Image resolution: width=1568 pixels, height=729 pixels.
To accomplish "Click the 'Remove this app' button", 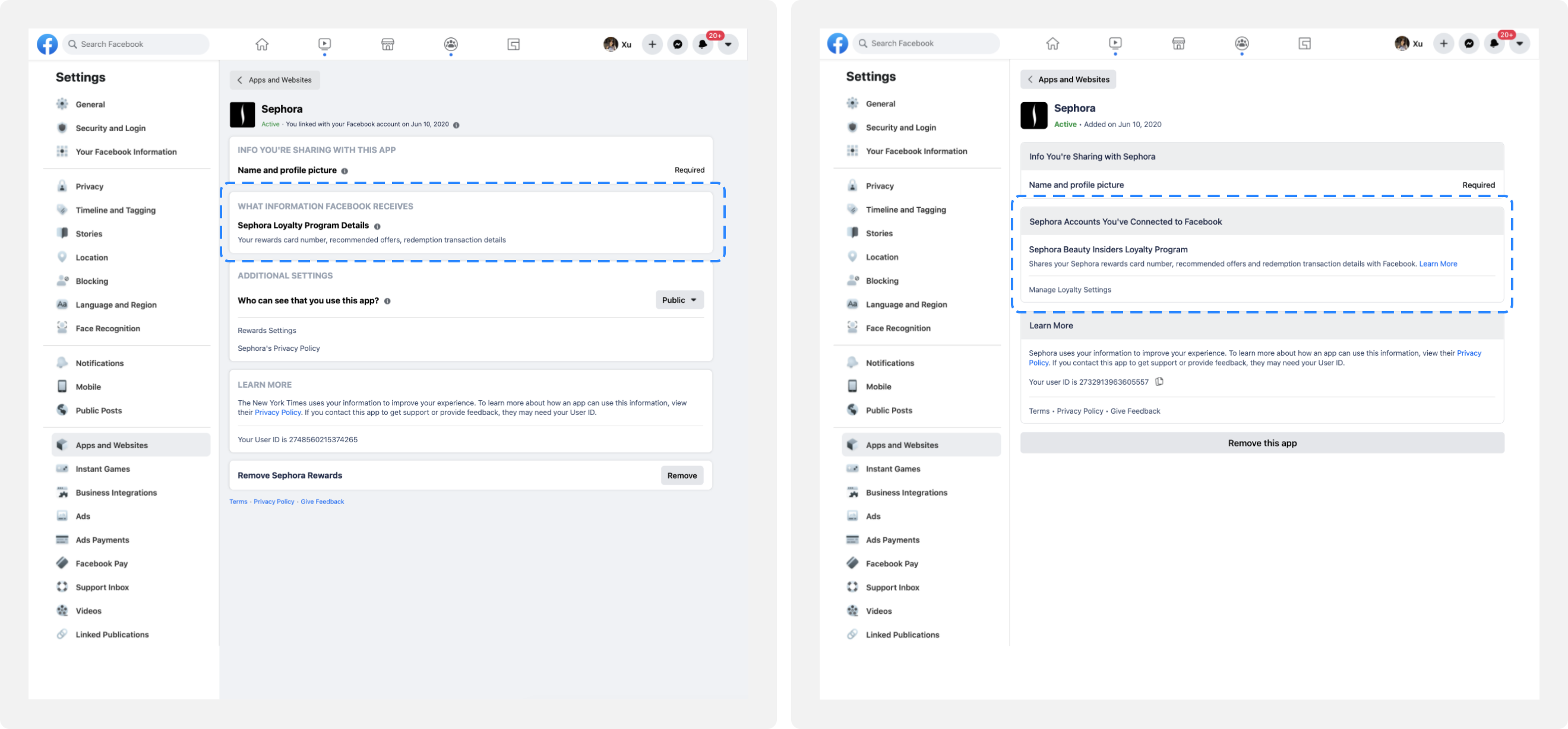I will click(x=1262, y=443).
